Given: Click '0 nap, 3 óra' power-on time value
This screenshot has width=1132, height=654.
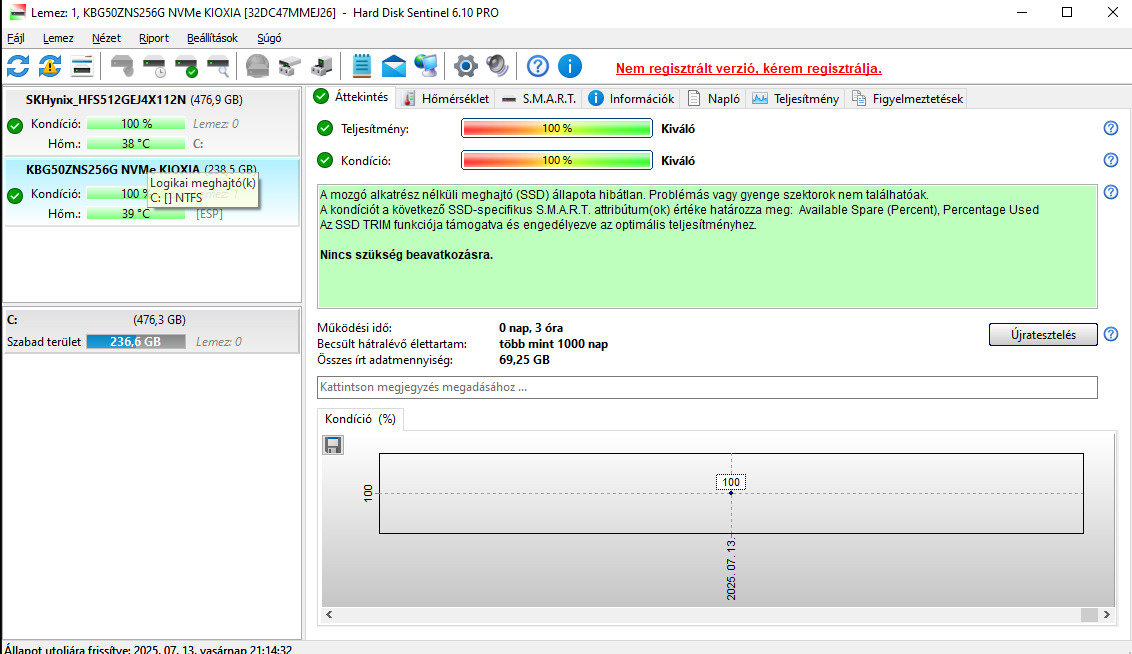Looking at the screenshot, I should pyautogui.click(x=531, y=328).
